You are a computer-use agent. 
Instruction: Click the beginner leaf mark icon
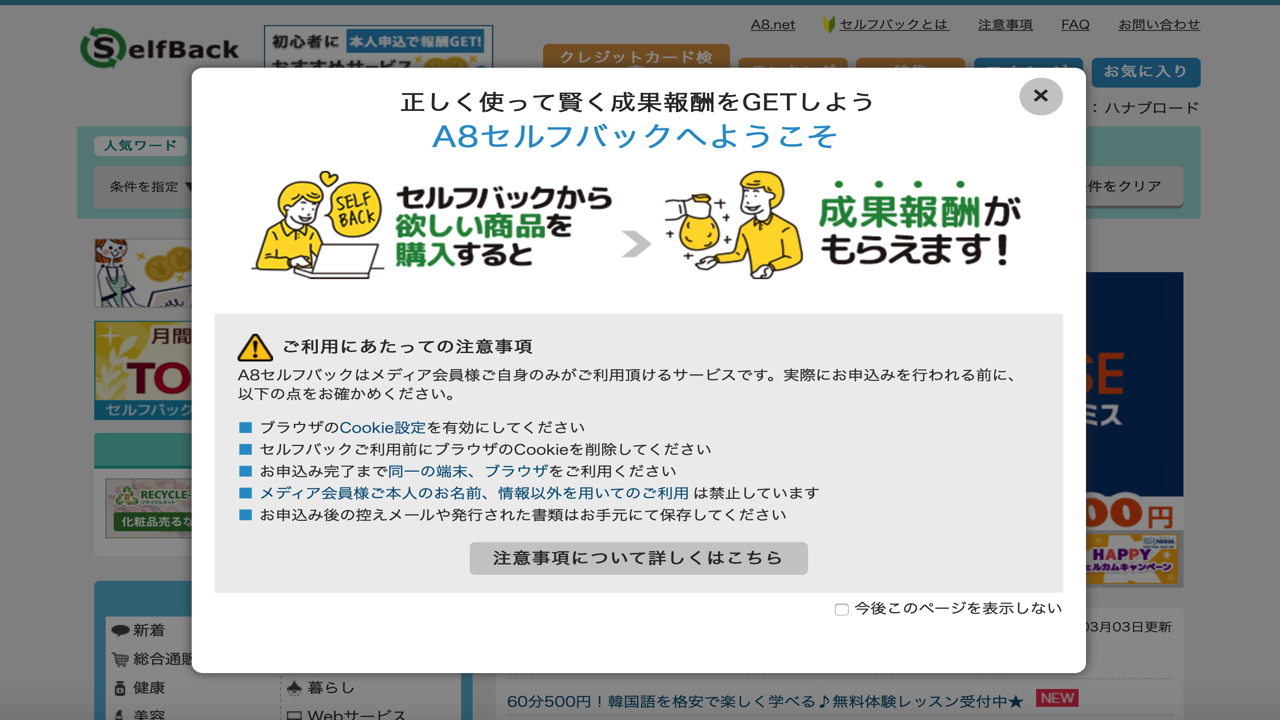pos(829,25)
